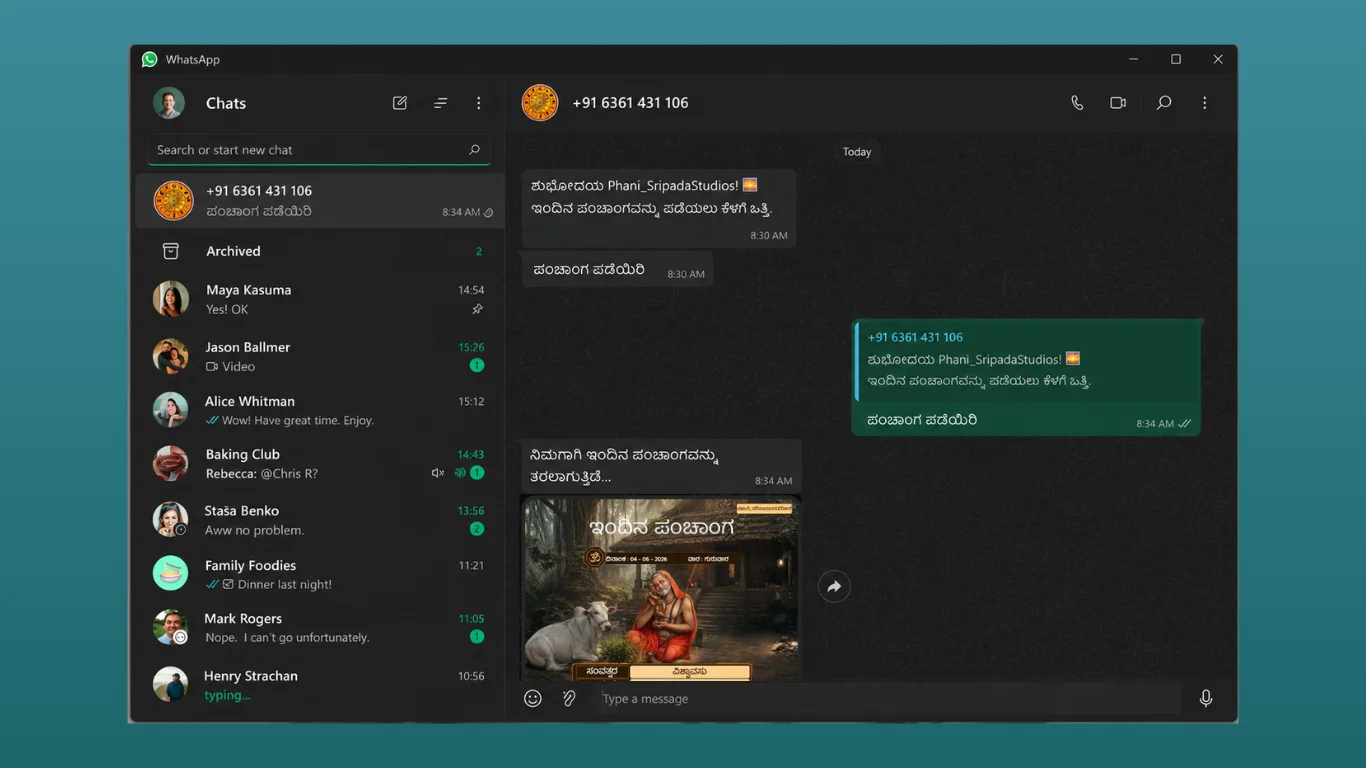Record a voice message with microphone

coord(1206,698)
